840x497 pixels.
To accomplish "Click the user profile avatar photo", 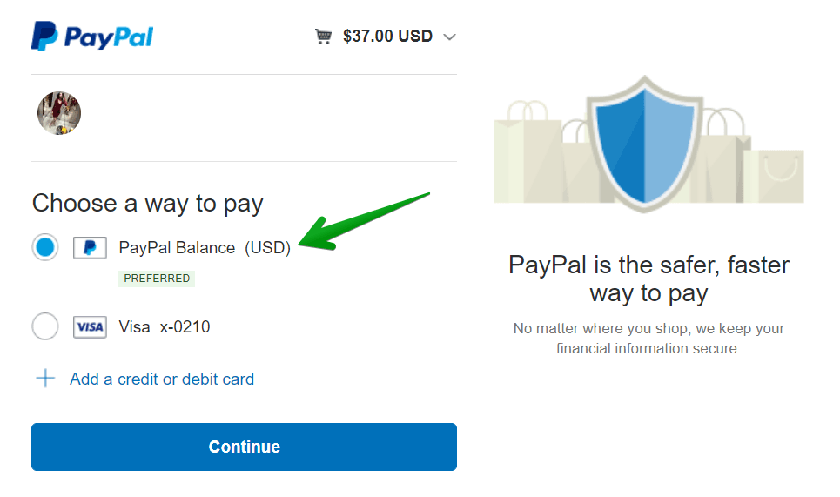I will (58, 113).
